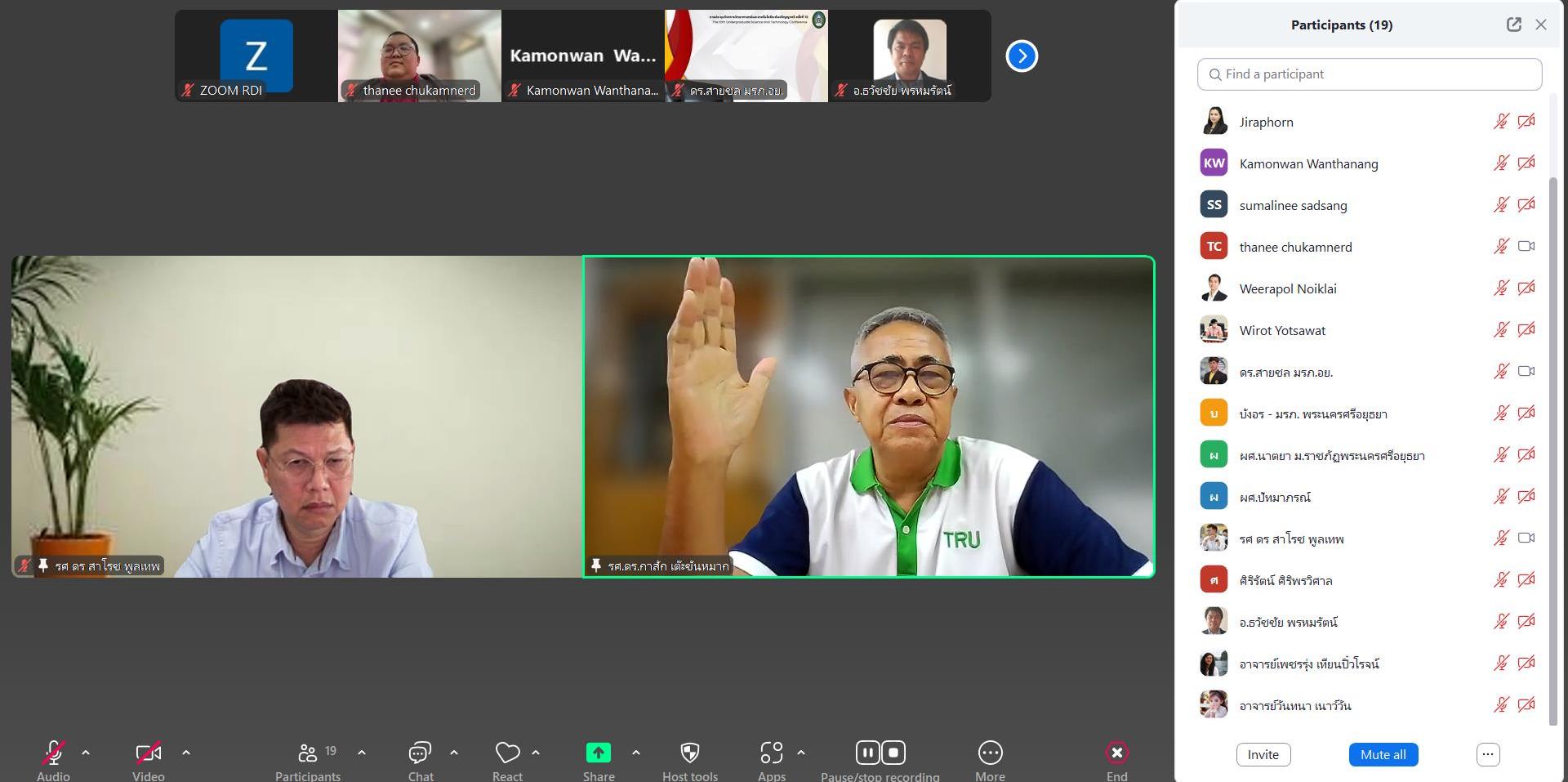Image resolution: width=1568 pixels, height=782 pixels.
Task: Expand the Share options arrow
Action: pos(636,753)
